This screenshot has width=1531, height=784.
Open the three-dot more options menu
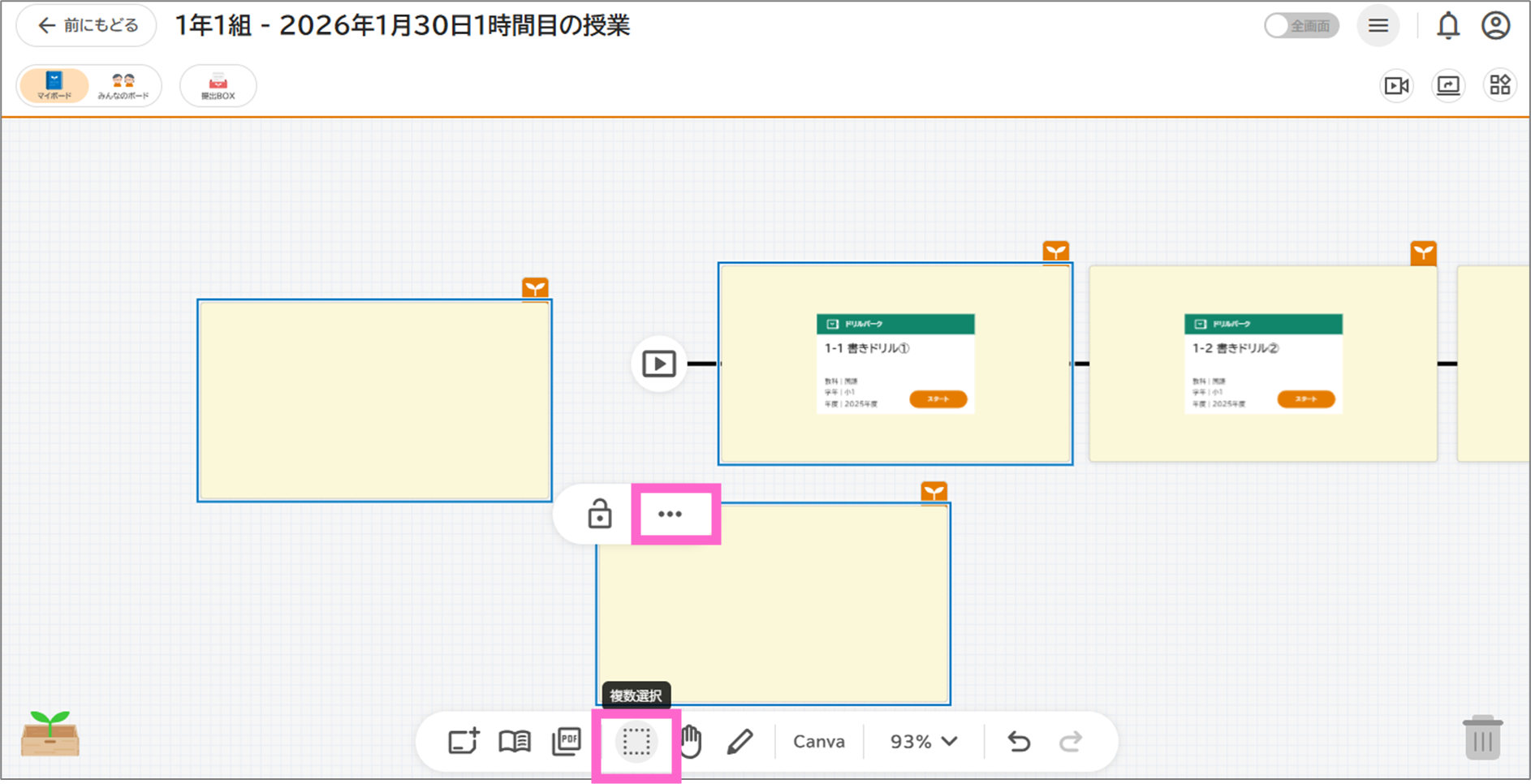coord(670,515)
